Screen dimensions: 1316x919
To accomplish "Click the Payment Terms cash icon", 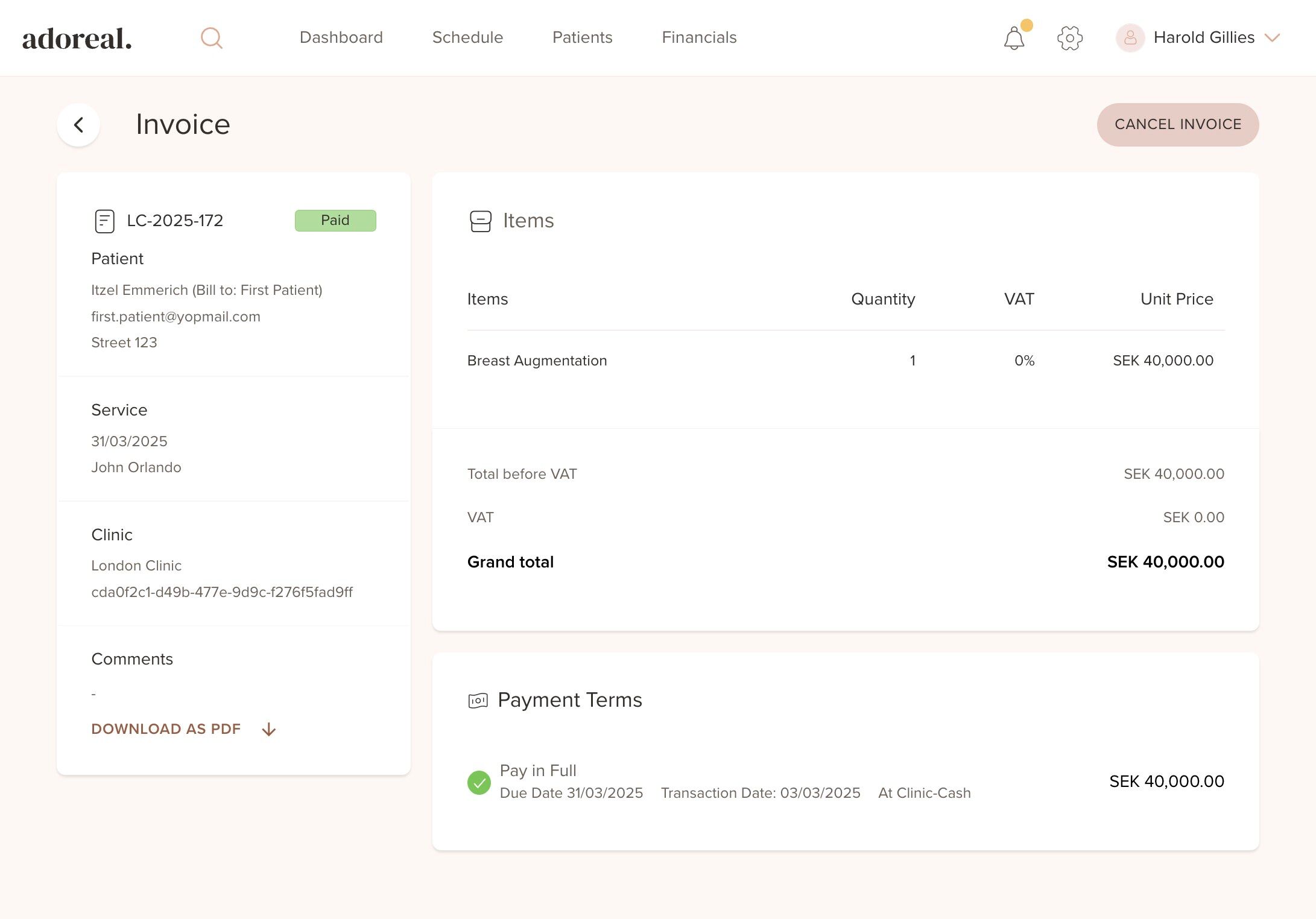I will click(x=478, y=701).
